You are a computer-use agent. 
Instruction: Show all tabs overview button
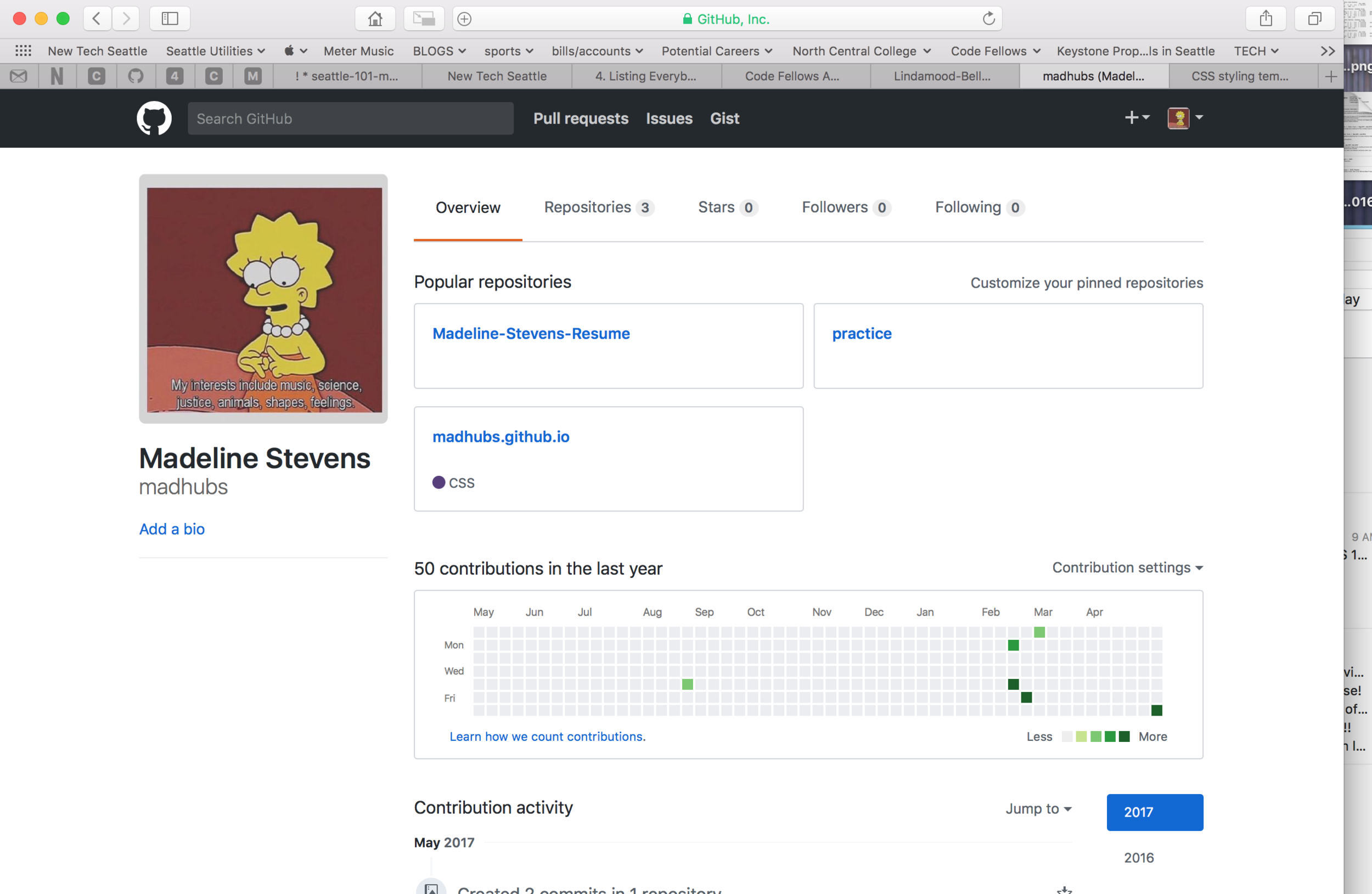(x=1314, y=19)
